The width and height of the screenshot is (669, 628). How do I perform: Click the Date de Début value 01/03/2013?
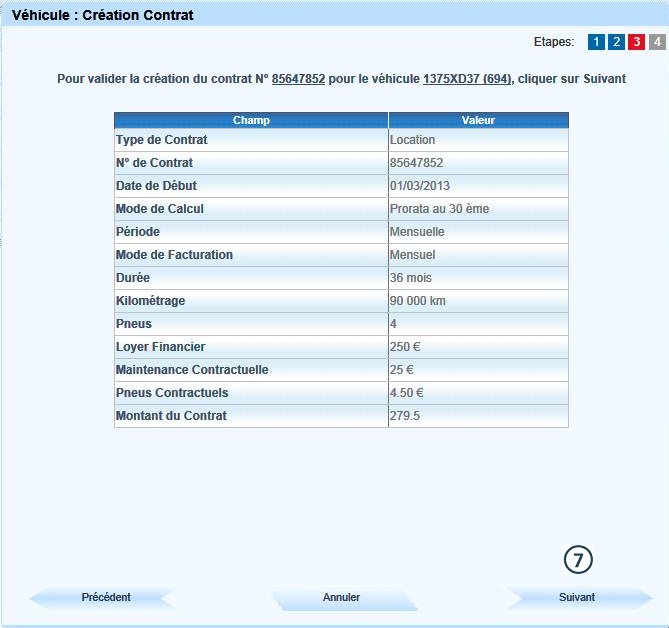pyautogui.click(x=417, y=186)
